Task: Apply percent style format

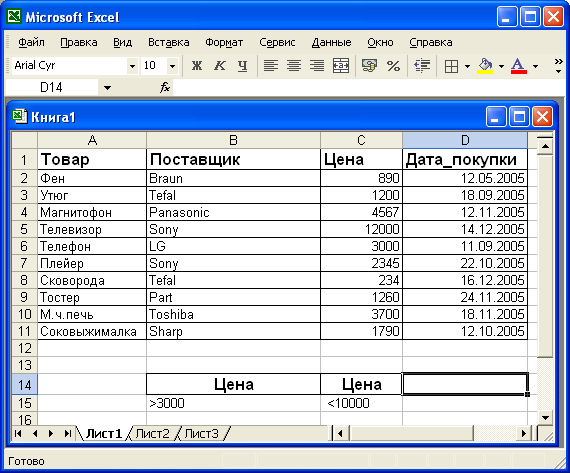Action: click(x=393, y=66)
